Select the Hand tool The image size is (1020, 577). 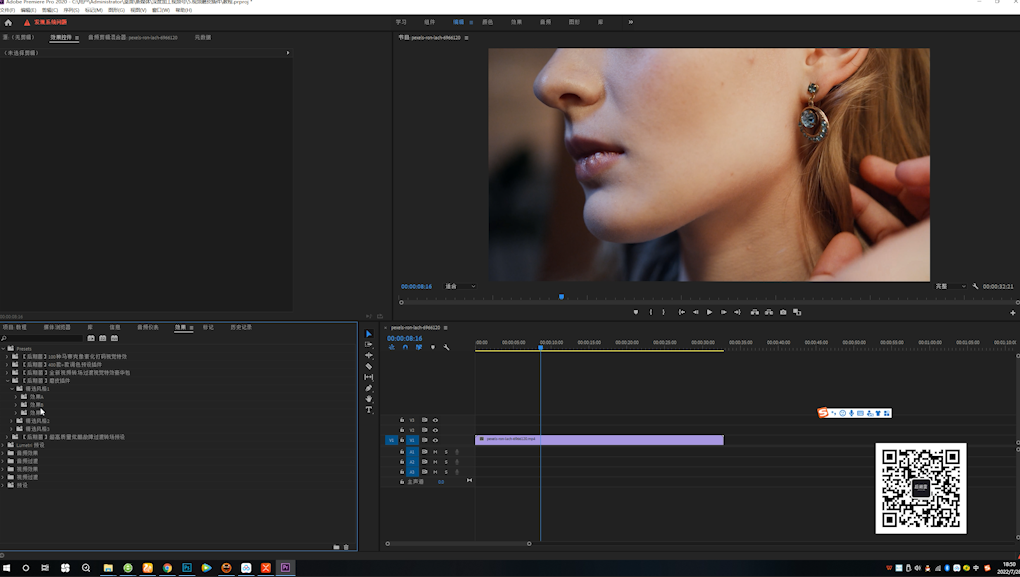click(368, 399)
